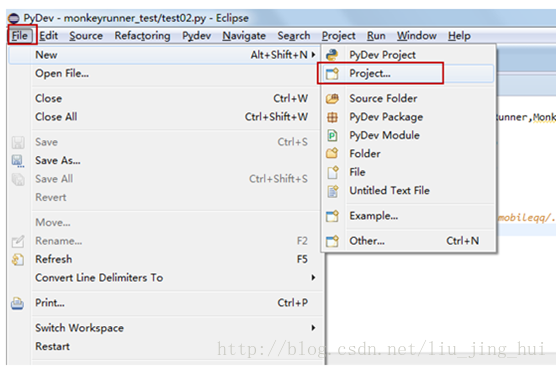Image resolution: width=558 pixels, height=369 pixels.
Task: Open the Run menu
Action: 376,36
